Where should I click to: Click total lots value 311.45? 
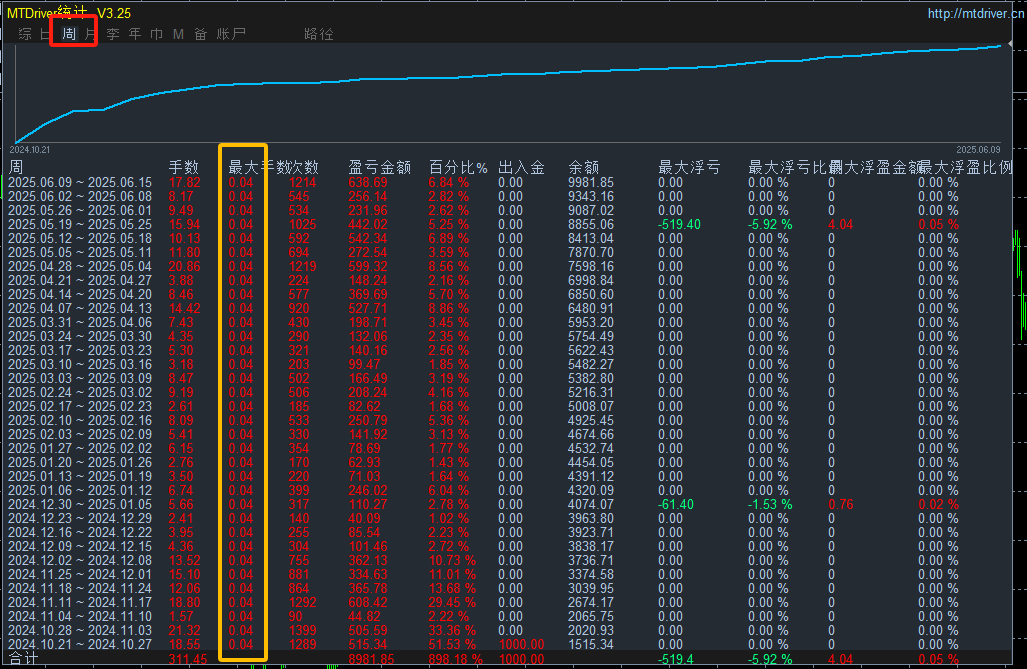[188, 659]
